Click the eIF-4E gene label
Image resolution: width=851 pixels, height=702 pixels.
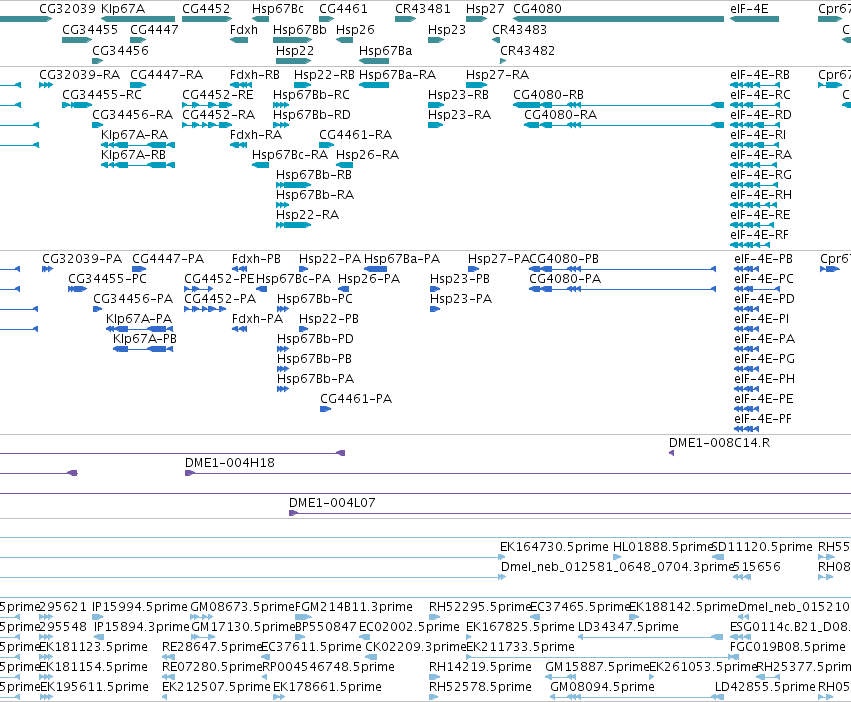[749, 9]
